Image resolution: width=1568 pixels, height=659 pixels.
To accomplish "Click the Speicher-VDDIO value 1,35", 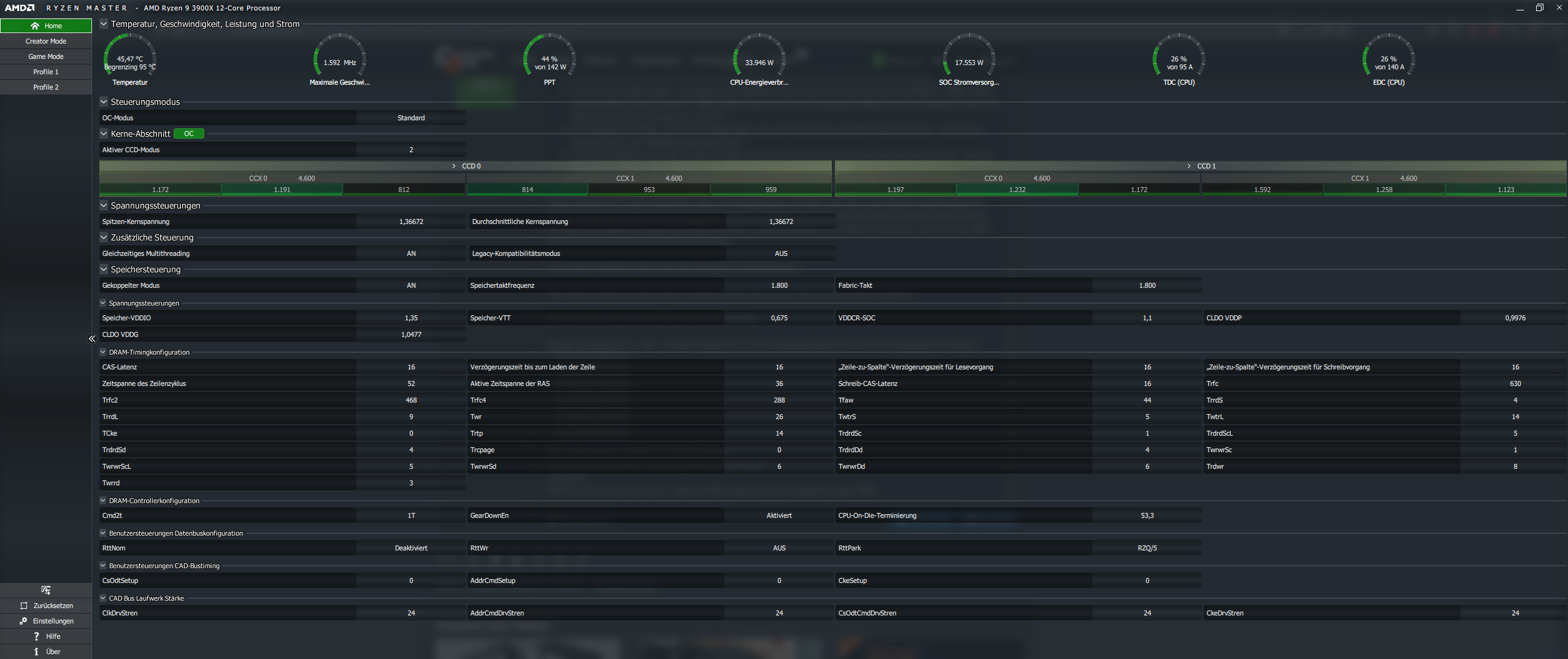I will tap(411, 318).
